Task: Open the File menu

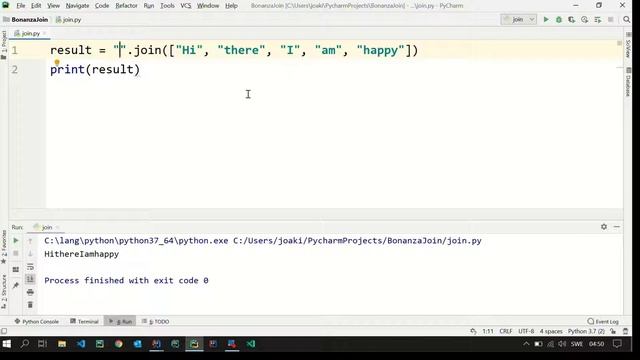Action: click(x=21, y=6)
